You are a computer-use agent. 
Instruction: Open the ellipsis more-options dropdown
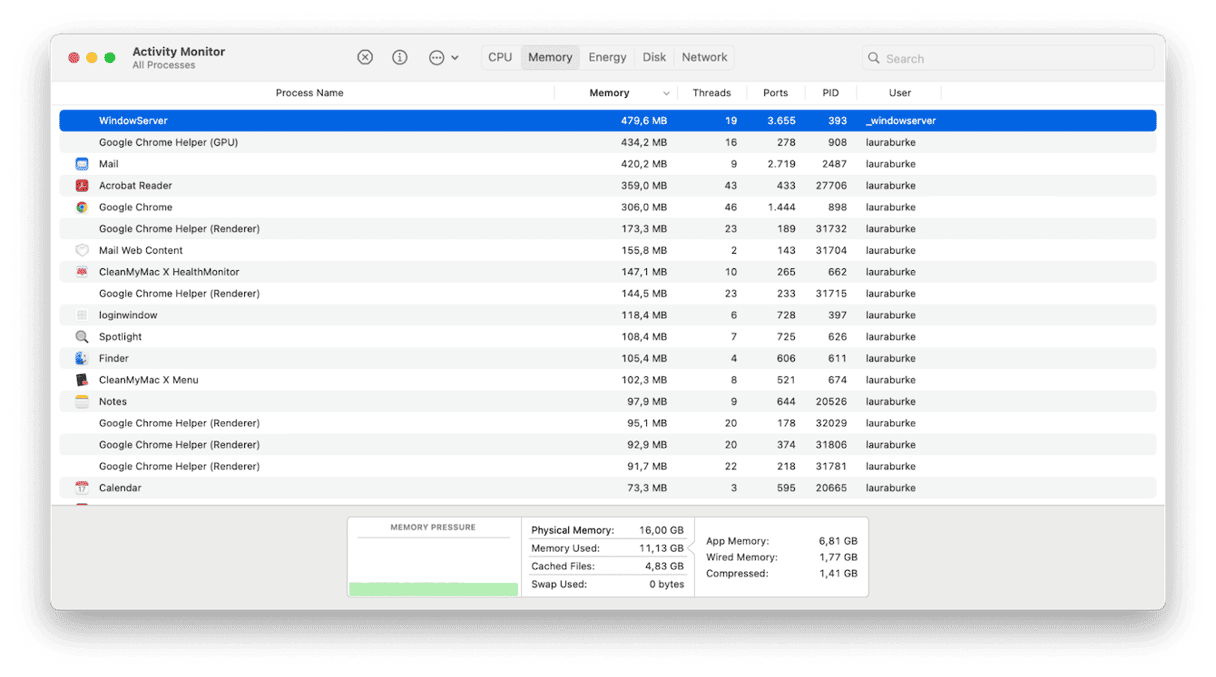coord(441,57)
